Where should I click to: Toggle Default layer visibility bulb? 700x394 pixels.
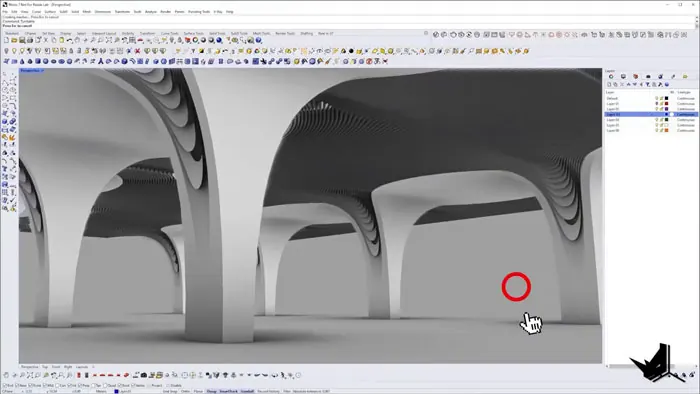coord(657,98)
